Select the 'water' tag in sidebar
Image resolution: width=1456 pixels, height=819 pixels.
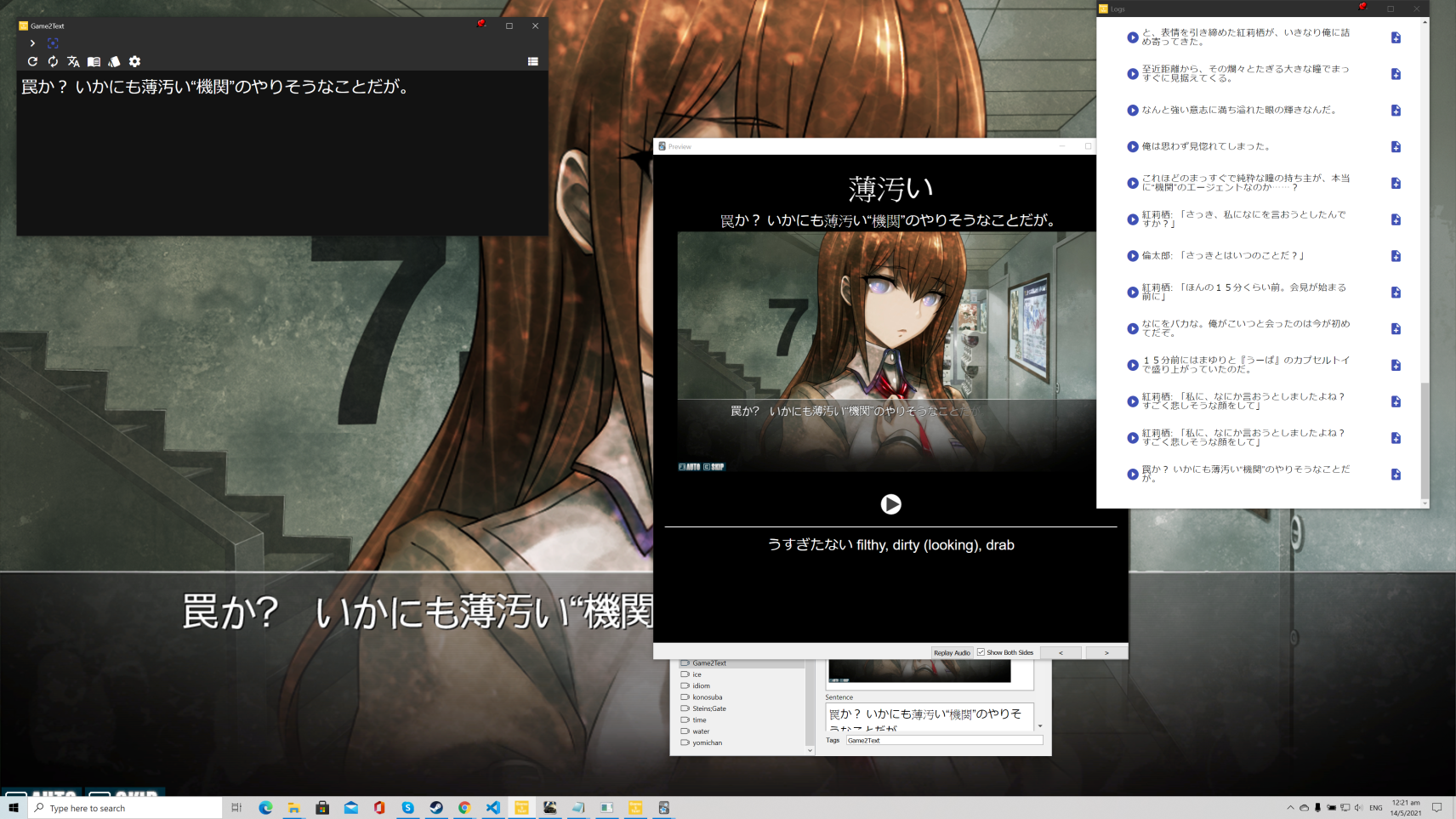click(701, 731)
